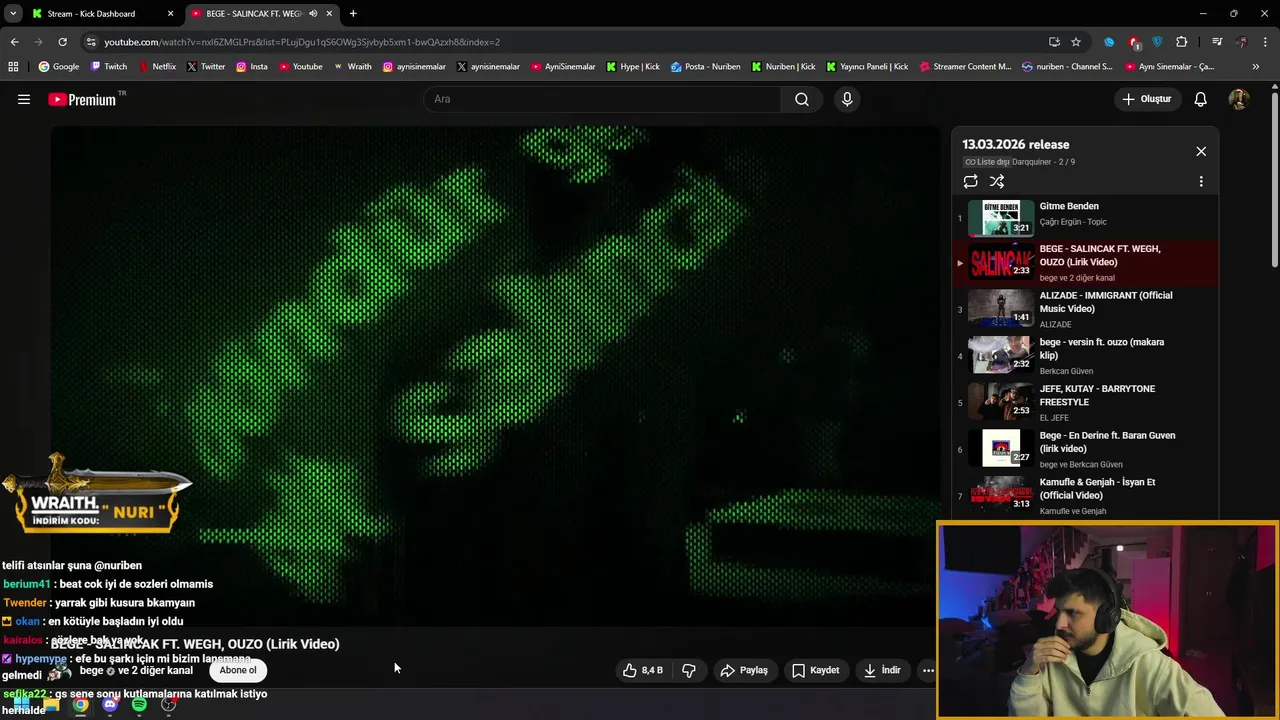Image resolution: width=1280 pixels, height=720 pixels.
Task: Open the account avatar menu
Action: click(1239, 99)
